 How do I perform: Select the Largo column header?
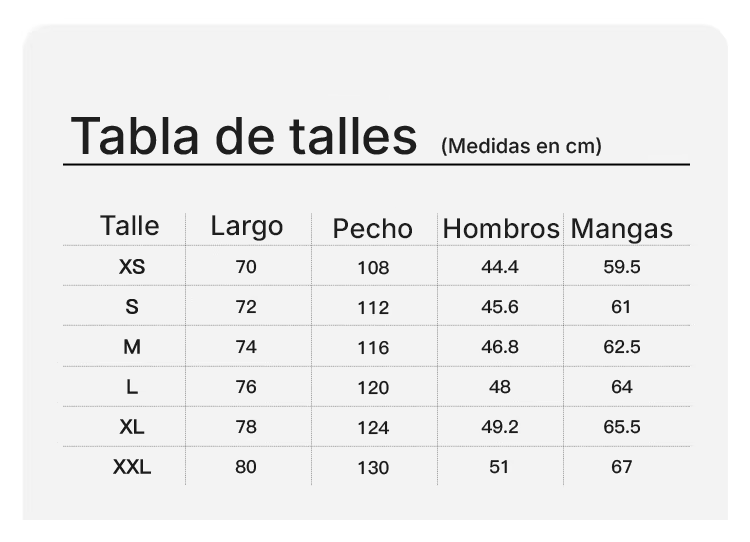coord(247,227)
